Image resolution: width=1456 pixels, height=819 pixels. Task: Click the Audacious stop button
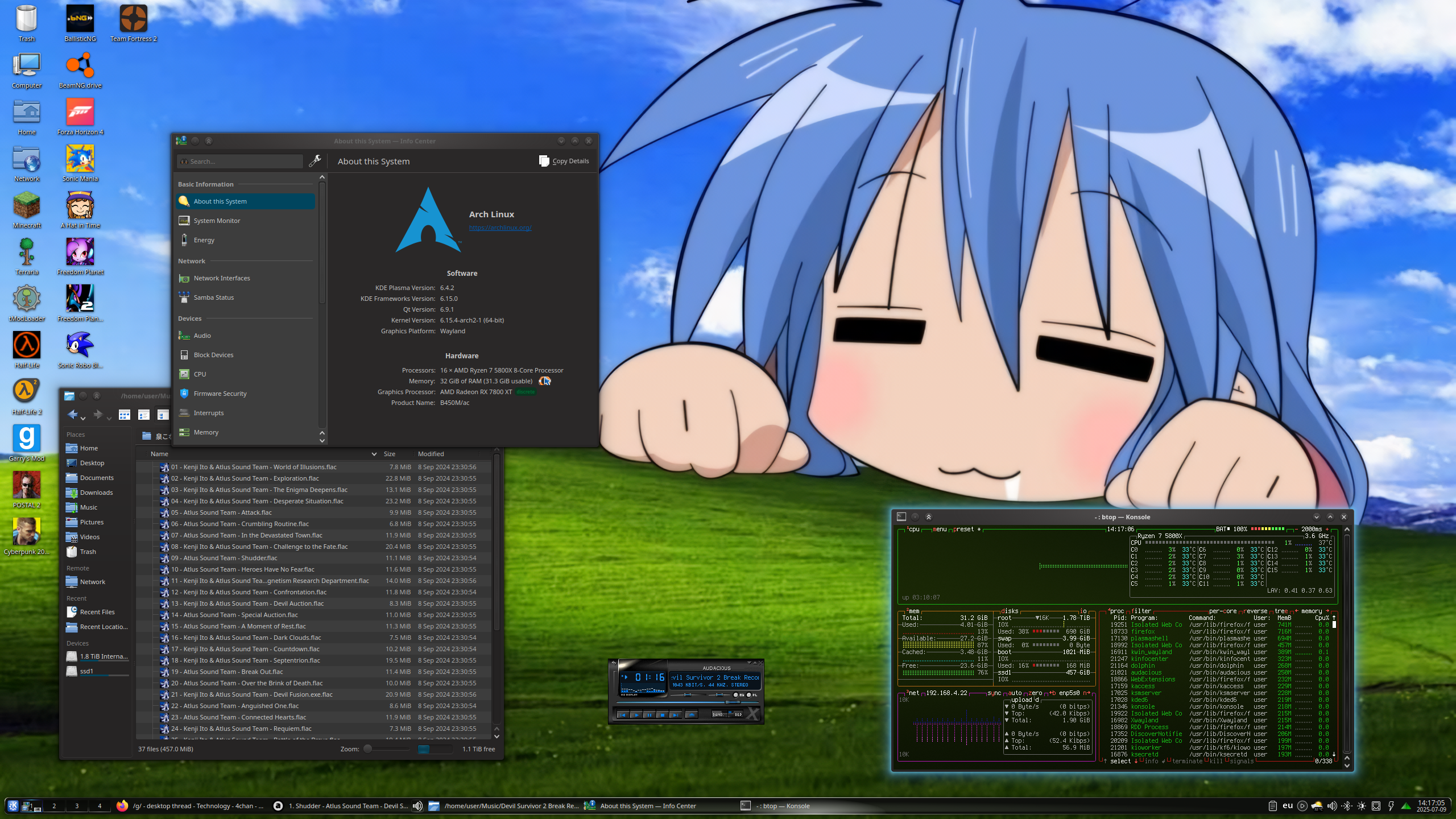click(x=663, y=715)
